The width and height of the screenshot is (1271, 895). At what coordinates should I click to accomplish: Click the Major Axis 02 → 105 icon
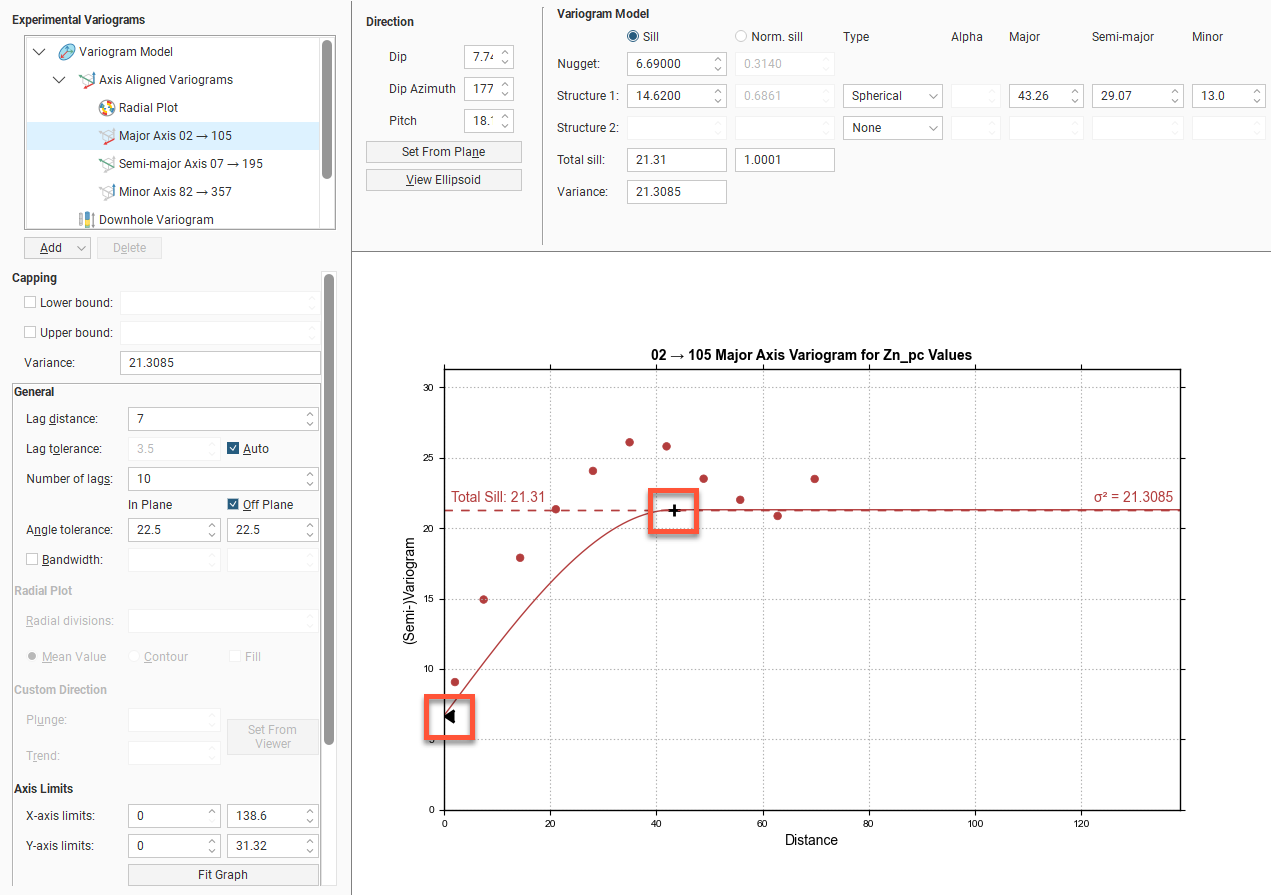tap(107, 136)
